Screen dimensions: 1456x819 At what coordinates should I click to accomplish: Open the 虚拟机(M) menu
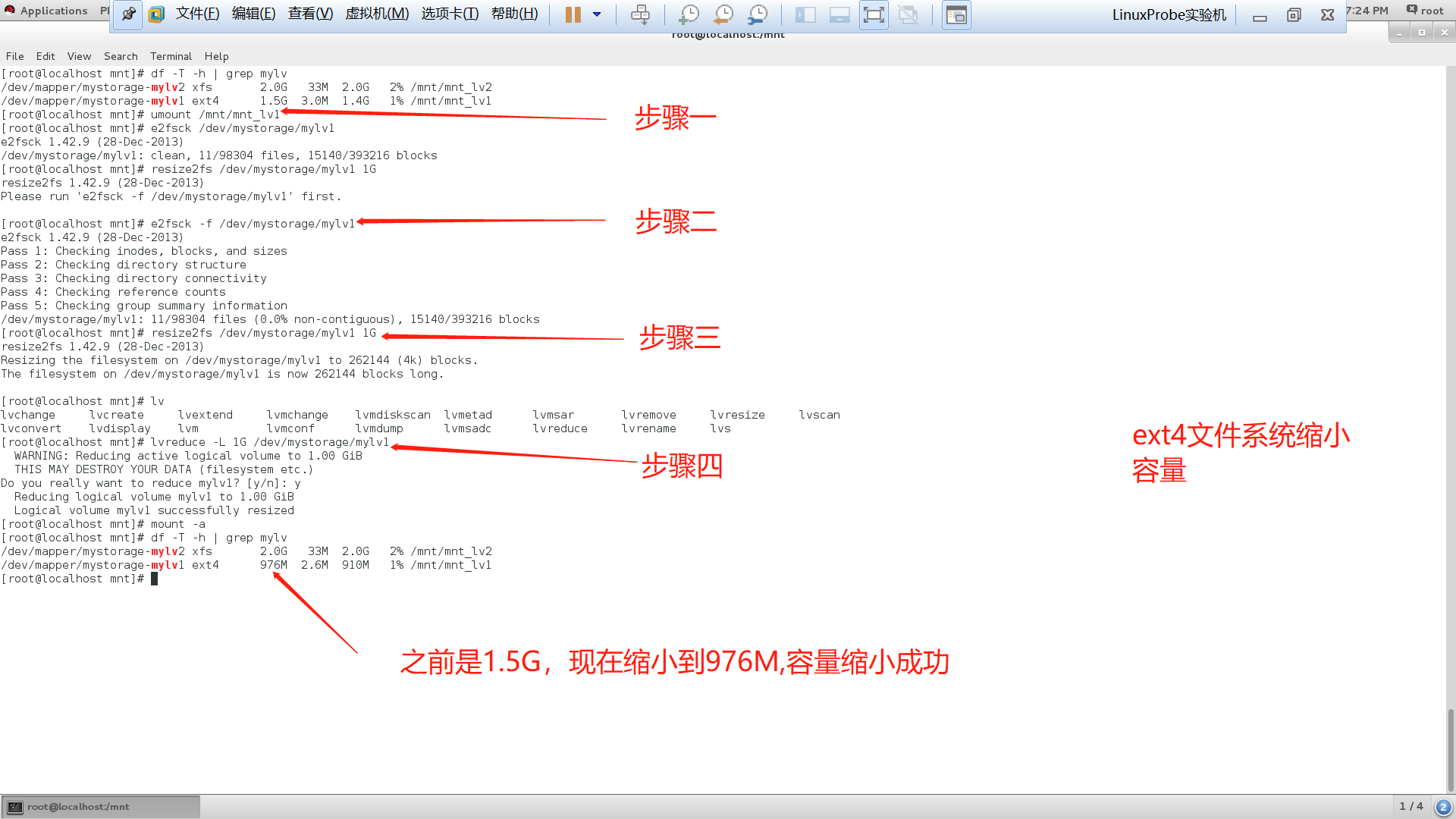tap(377, 14)
